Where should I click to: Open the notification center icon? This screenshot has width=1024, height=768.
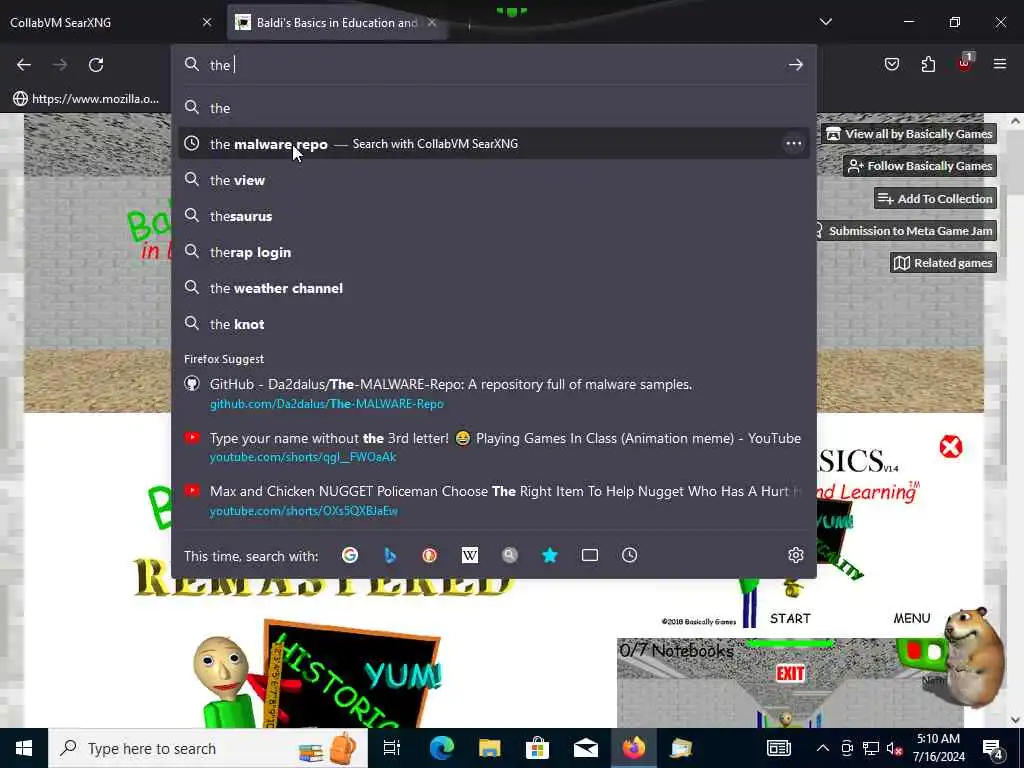pyautogui.click(x=993, y=748)
